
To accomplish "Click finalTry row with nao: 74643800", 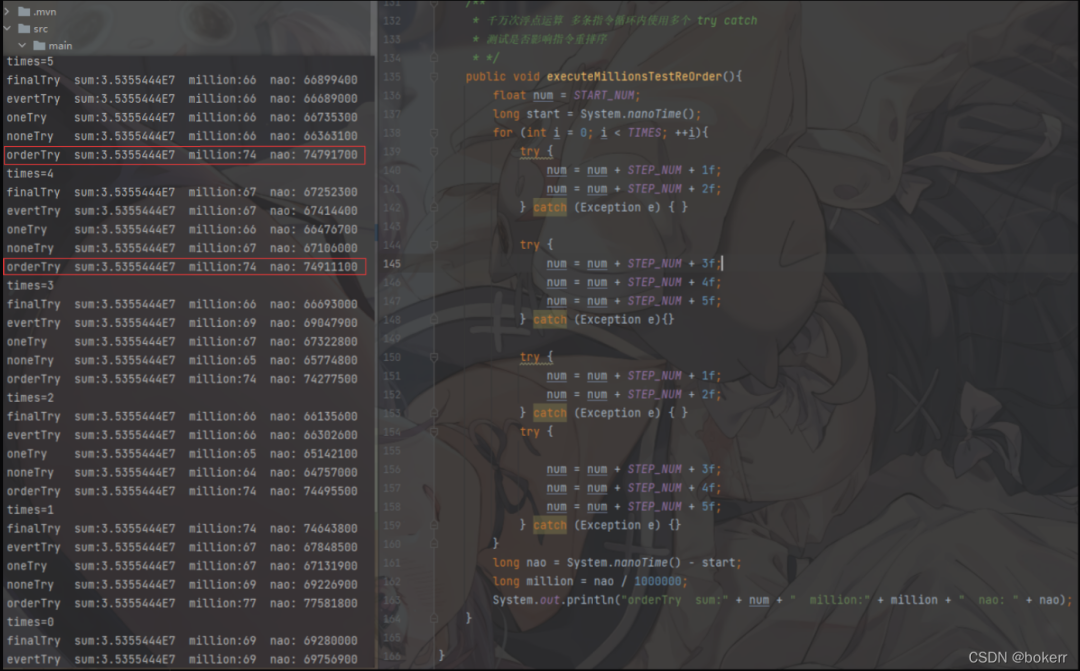I will [182, 528].
